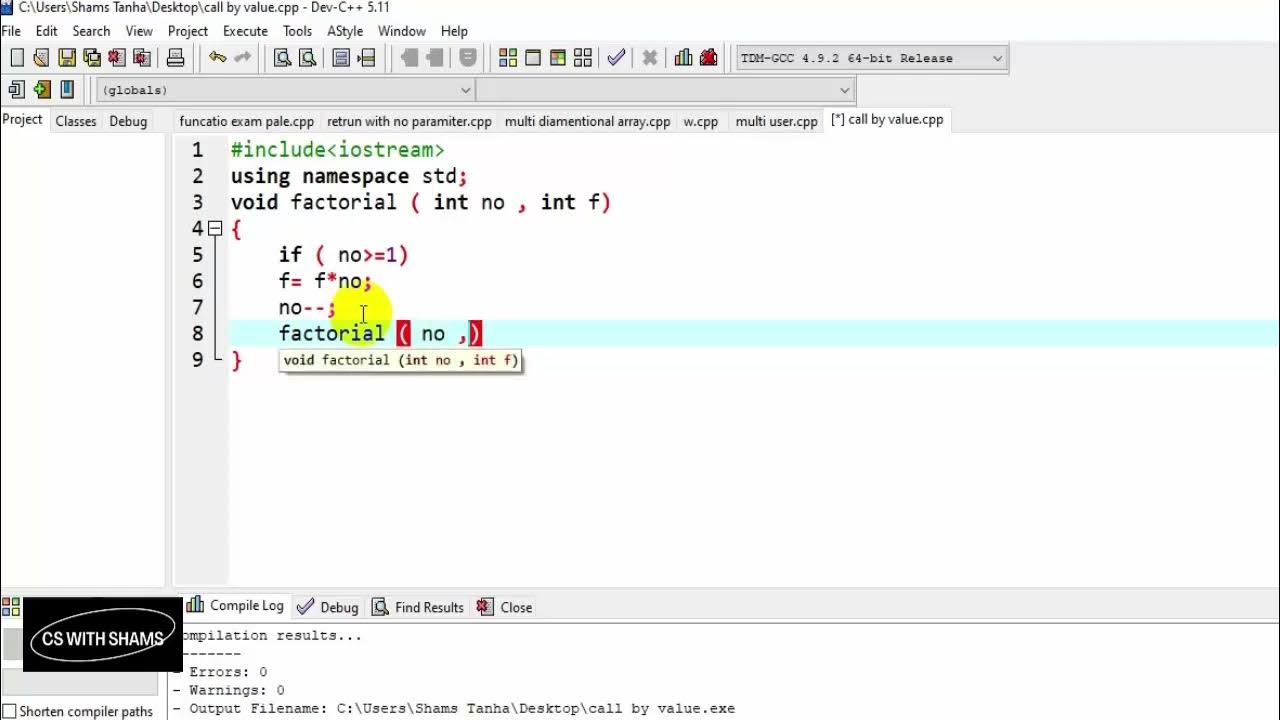Save the current file
1280x720 pixels.
[x=67, y=58]
